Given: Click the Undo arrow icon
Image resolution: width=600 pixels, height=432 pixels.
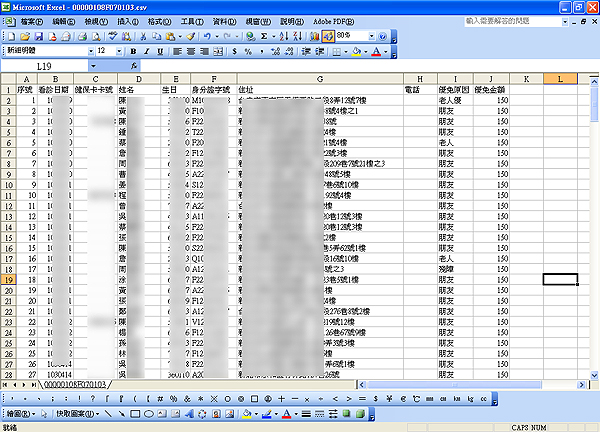Looking at the screenshot, I should tap(205, 35).
